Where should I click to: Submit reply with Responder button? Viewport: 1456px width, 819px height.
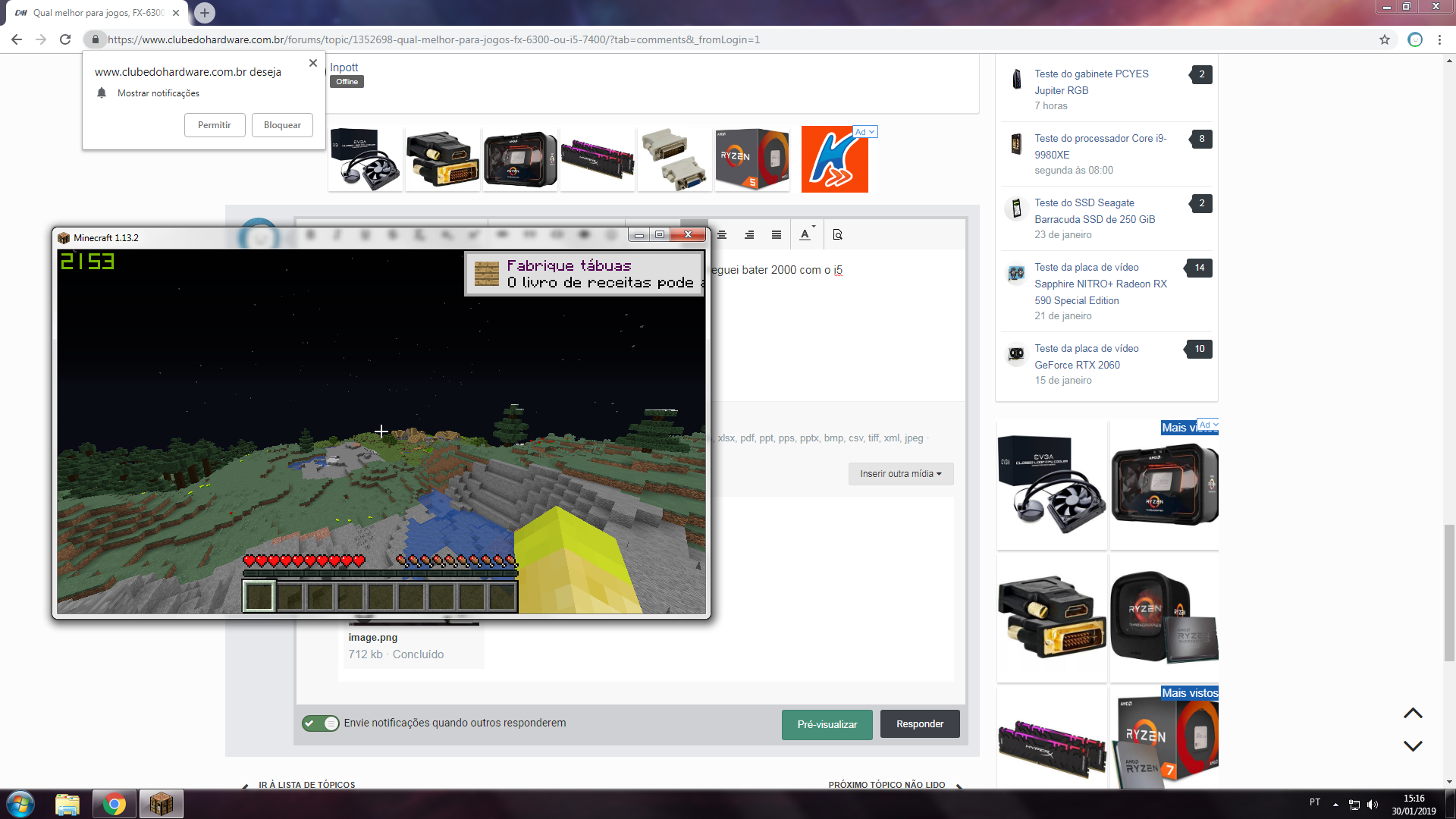click(x=920, y=724)
